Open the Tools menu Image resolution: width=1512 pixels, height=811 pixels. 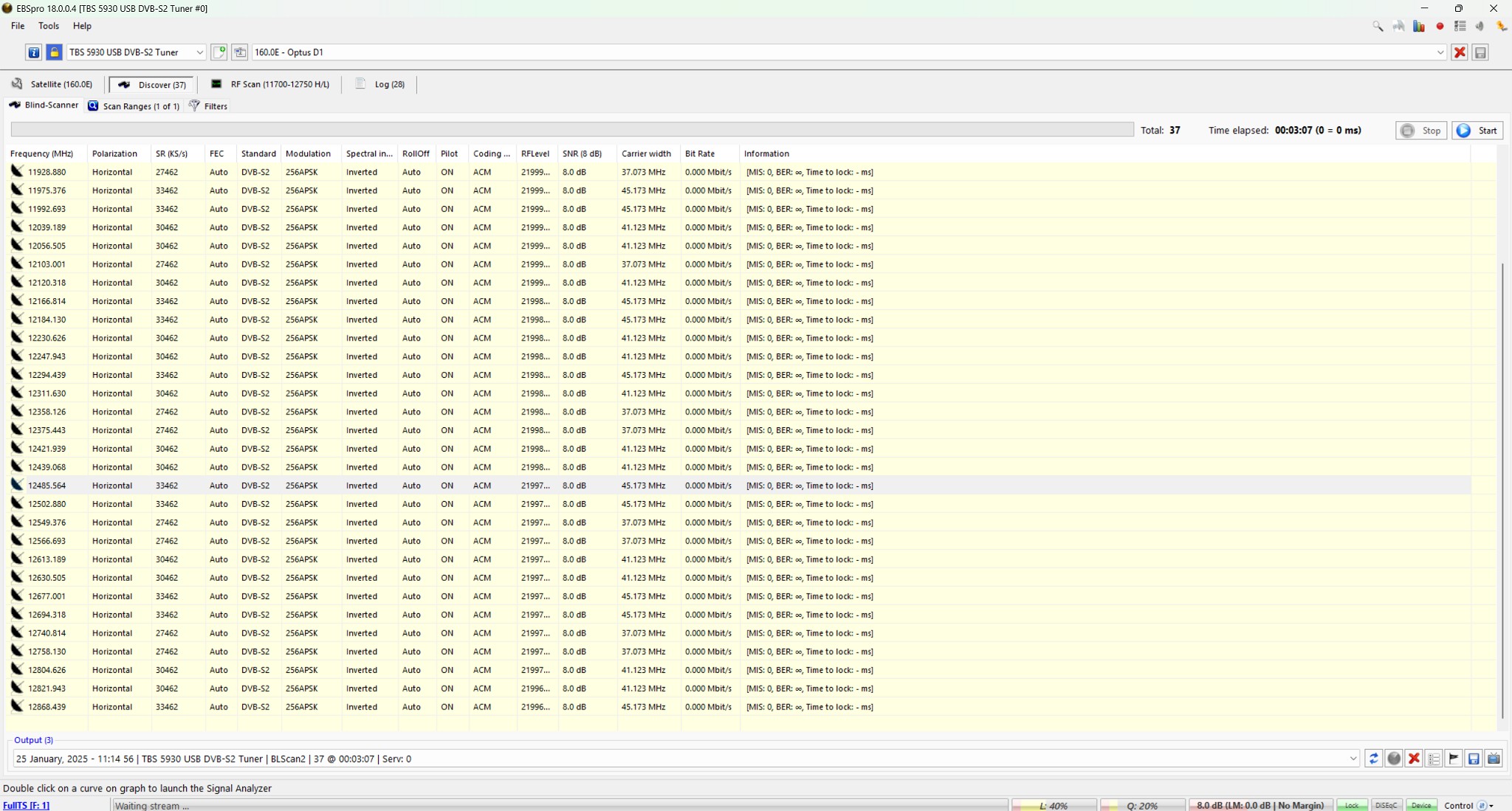49,26
